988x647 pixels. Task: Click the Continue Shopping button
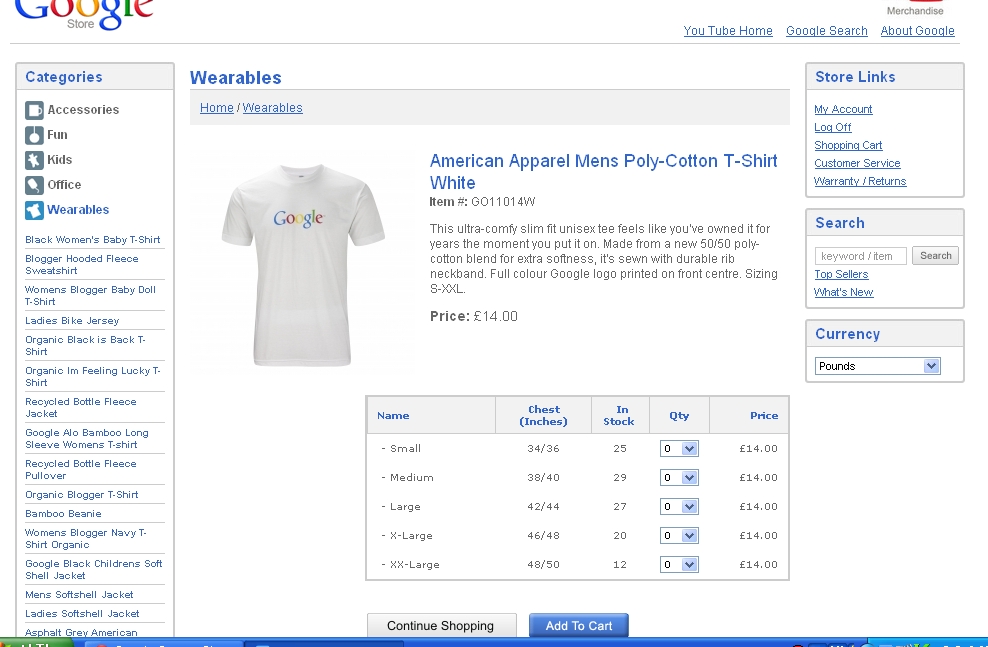pyautogui.click(x=441, y=626)
